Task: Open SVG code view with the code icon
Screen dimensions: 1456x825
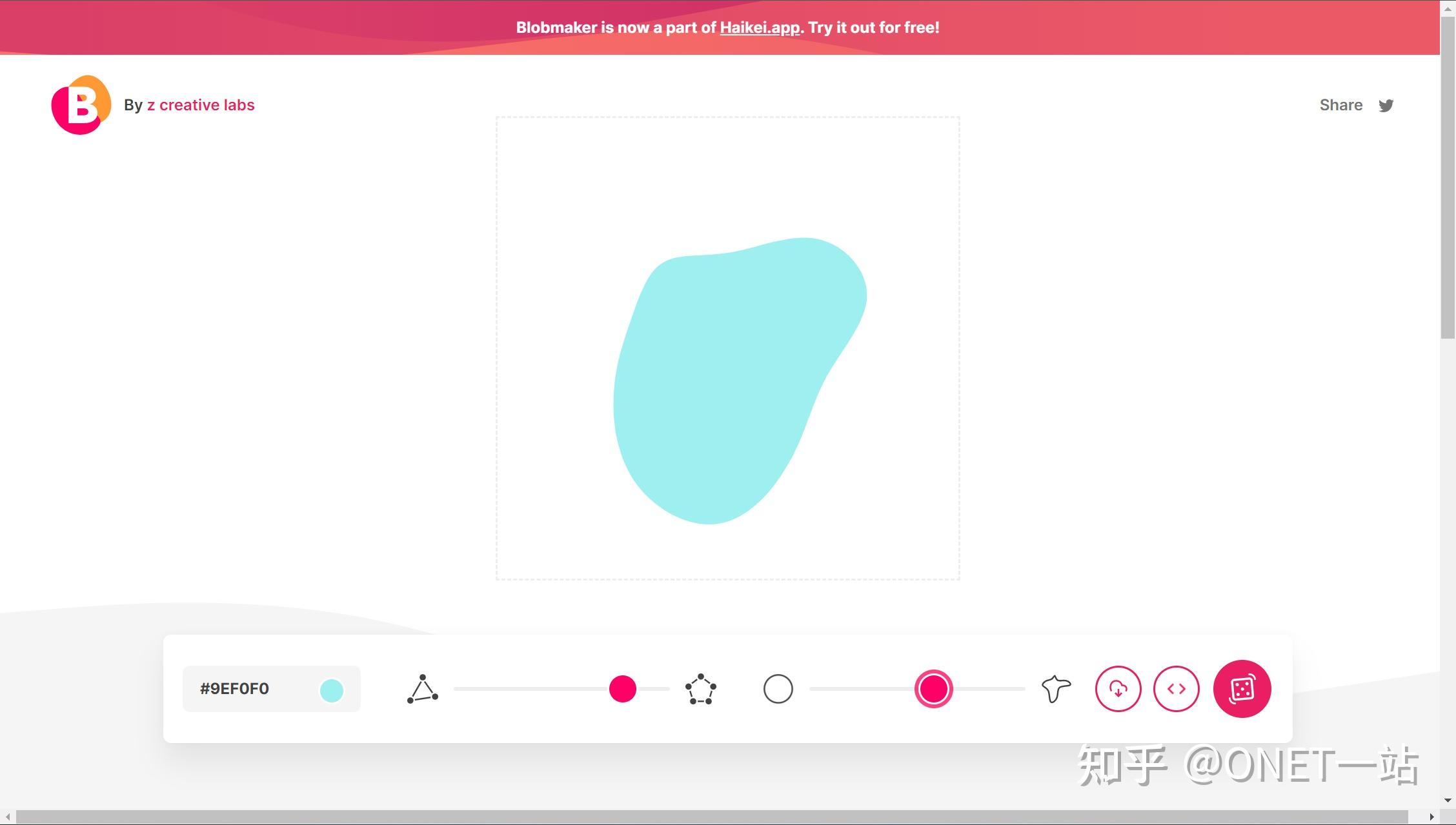Action: pos(1177,689)
